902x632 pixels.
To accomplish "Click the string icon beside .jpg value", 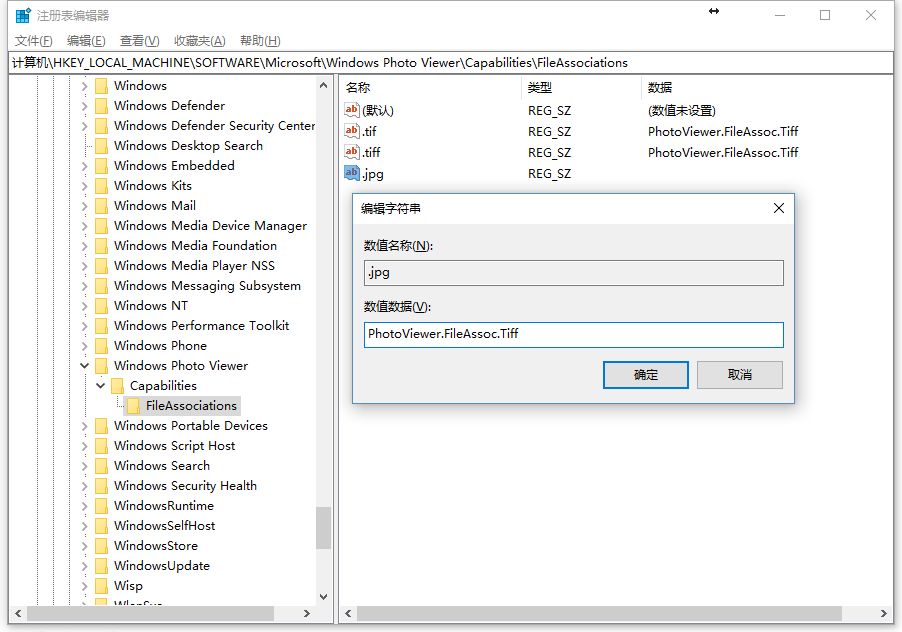I will coord(351,173).
